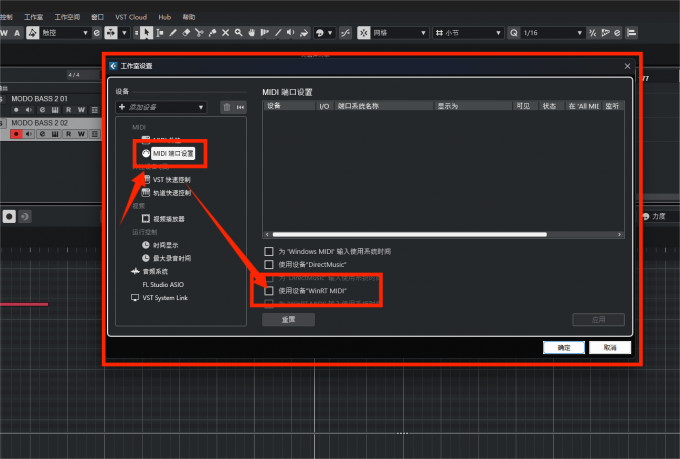Viewport: 680px width, 459px height.
Task: Toggle monitor on MODO BASS 2 01
Action: coord(29,110)
